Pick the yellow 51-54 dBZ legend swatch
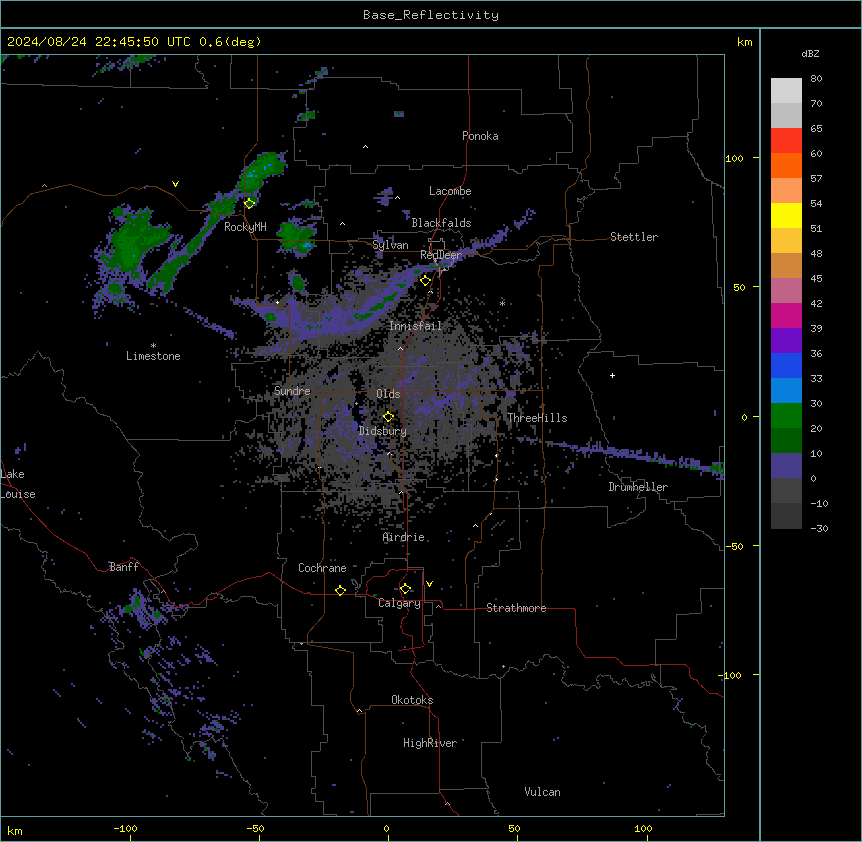 pyautogui.click(x=786, y=215)
